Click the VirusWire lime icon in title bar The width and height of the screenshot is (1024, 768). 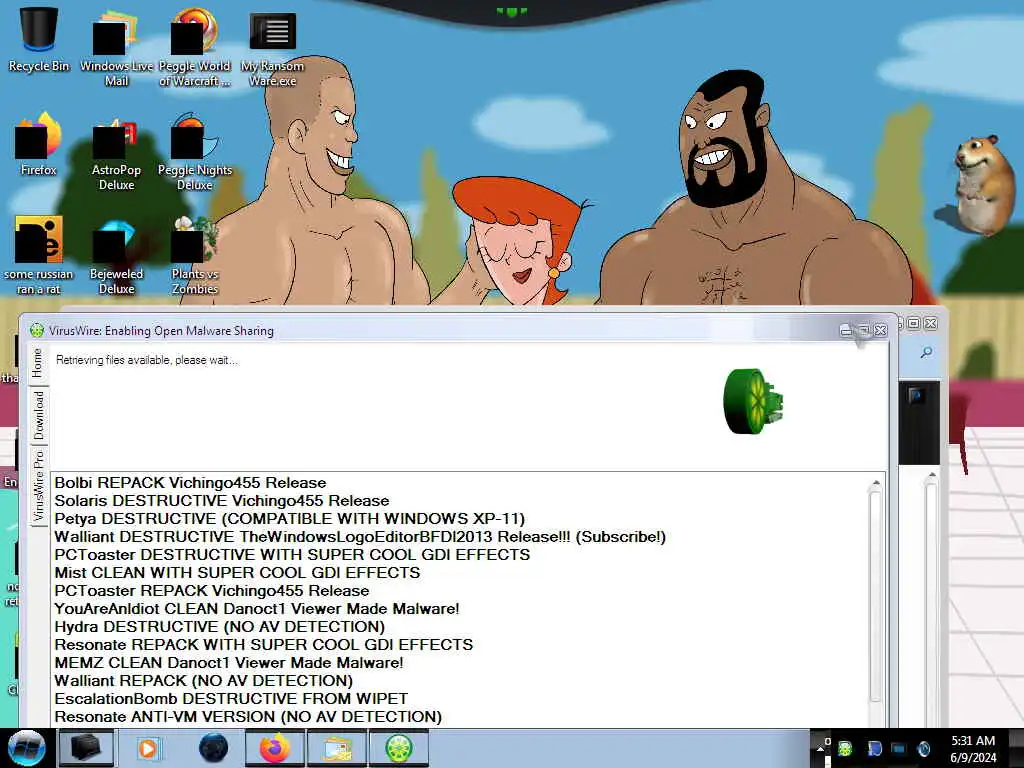tap(37, 330)
